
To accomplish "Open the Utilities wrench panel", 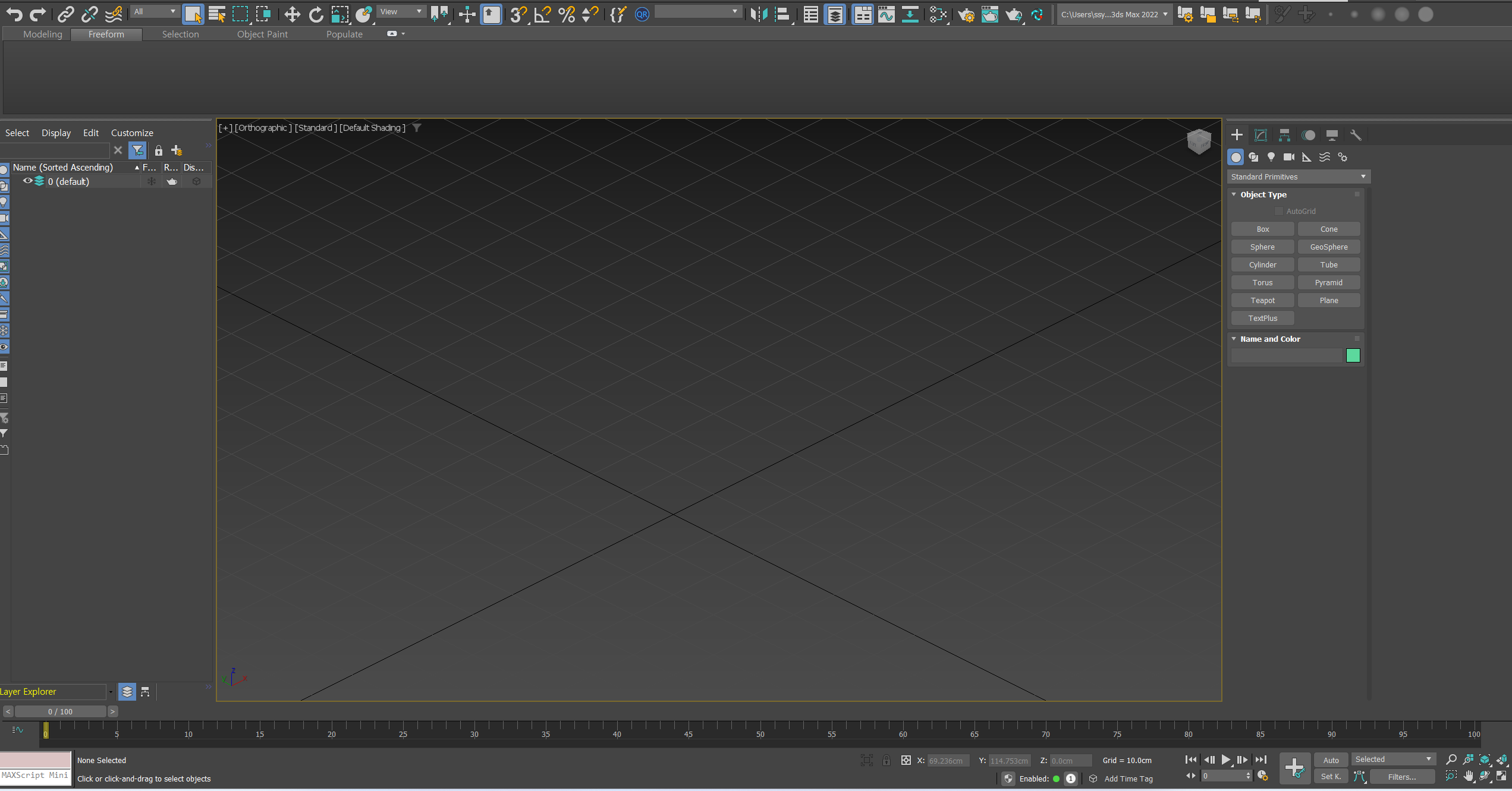I will tap(1356, 135).
